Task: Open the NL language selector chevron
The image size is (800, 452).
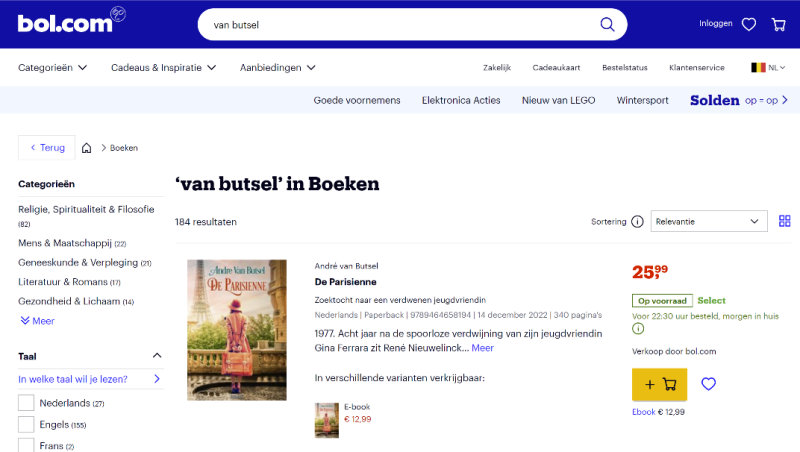Action: click(x=782, y=67)
